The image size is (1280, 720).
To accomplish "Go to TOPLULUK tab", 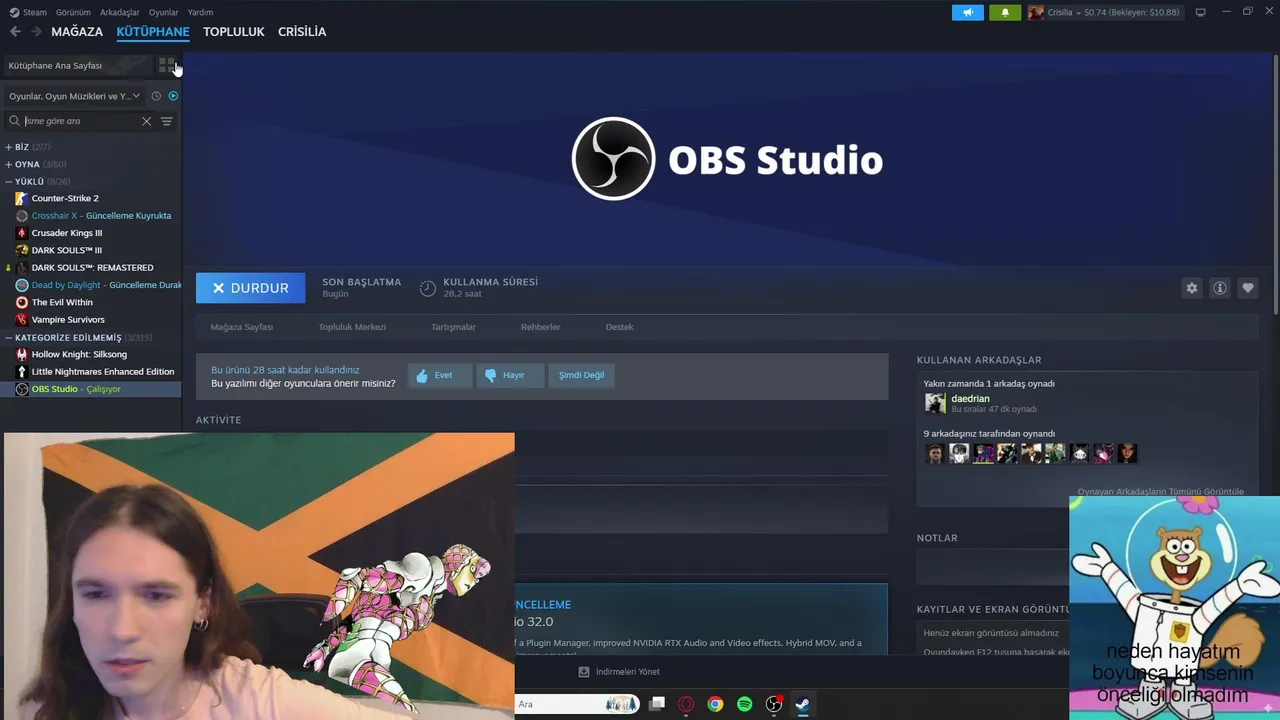I will pyautogui.click(x=234, y=32).
